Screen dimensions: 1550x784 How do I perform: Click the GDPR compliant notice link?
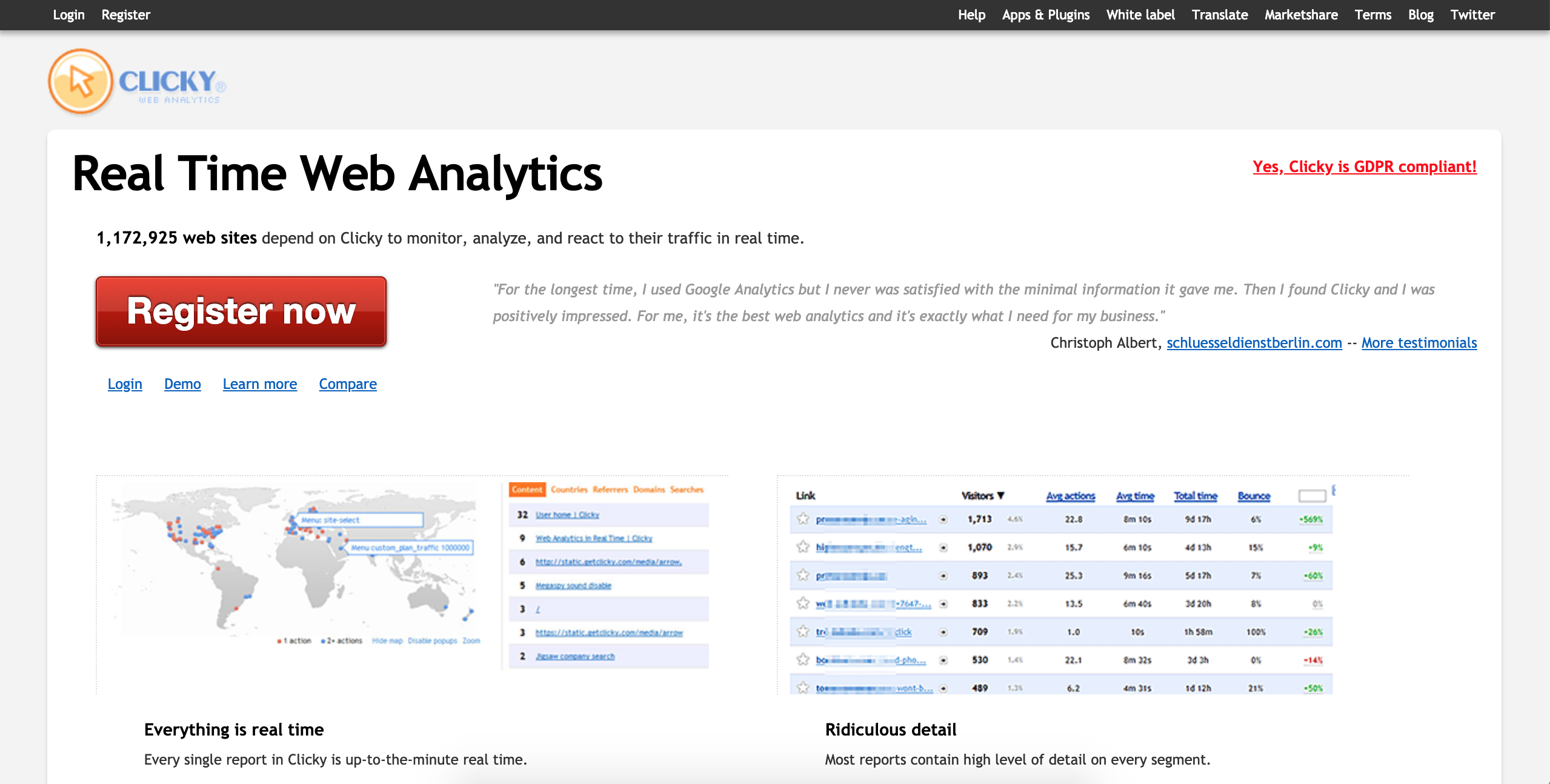1365,167
